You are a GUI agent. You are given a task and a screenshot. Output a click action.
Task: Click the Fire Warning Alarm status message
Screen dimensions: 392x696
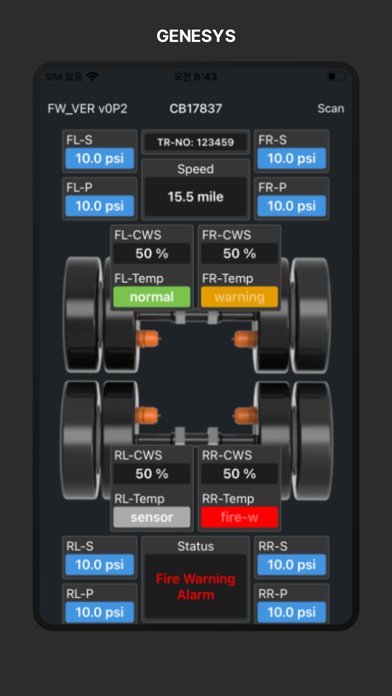tap(196, 586)
